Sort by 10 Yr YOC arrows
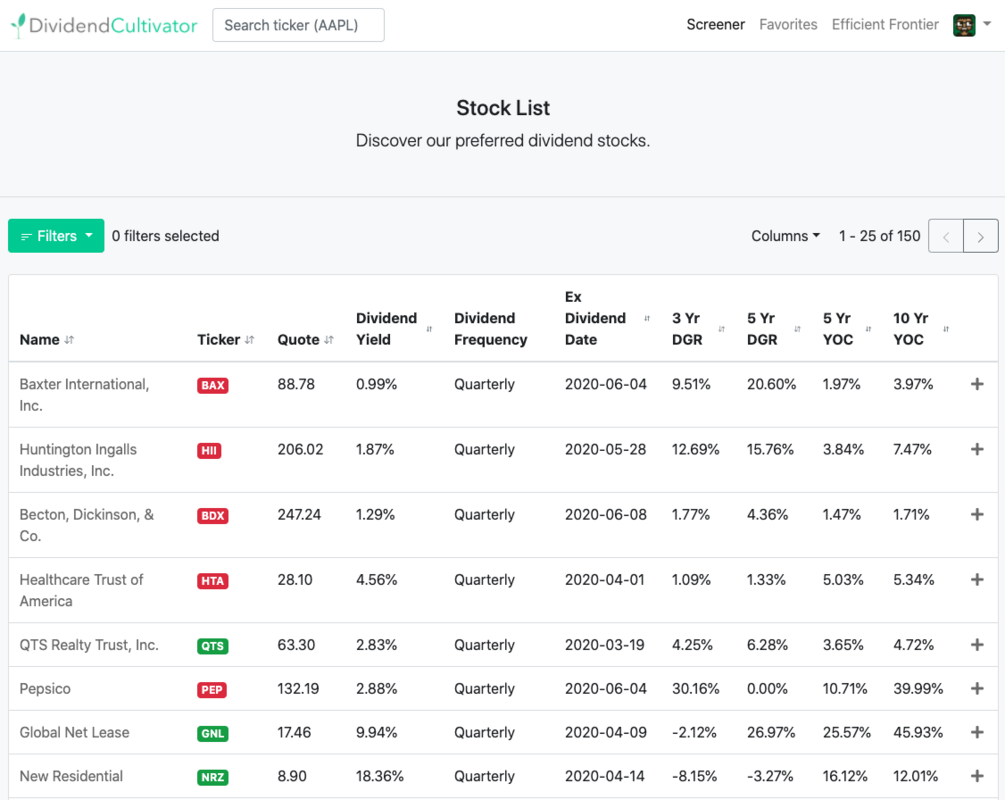Screen dimensions: 1005x800 click(946, 329)
